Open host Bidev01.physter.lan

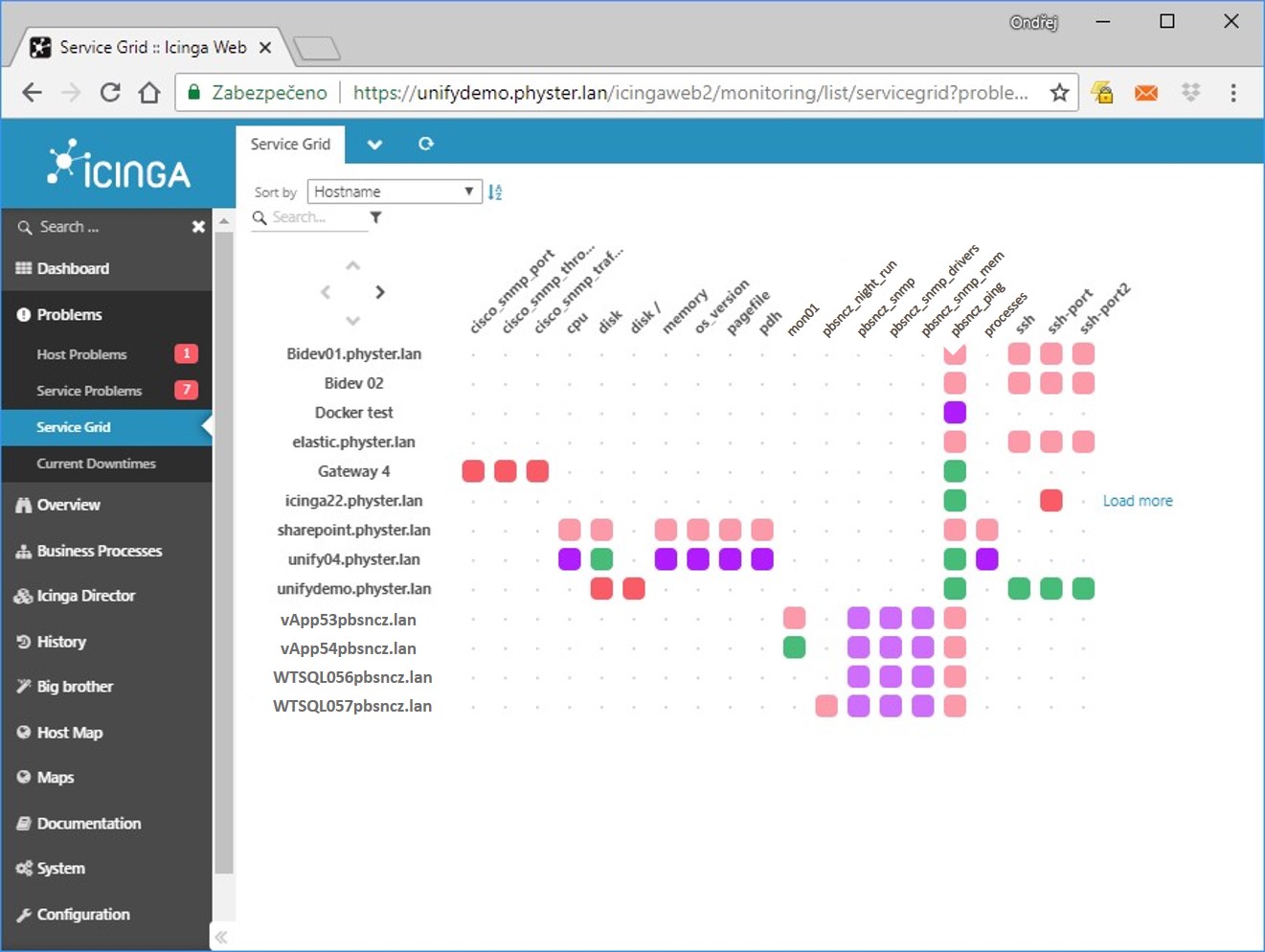(353, 354)
